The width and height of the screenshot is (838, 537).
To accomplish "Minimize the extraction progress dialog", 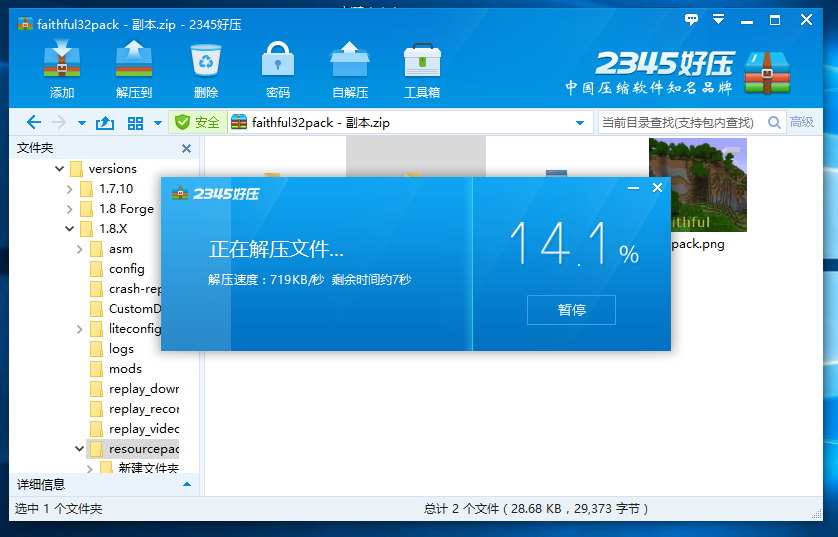I will [633, 188].
